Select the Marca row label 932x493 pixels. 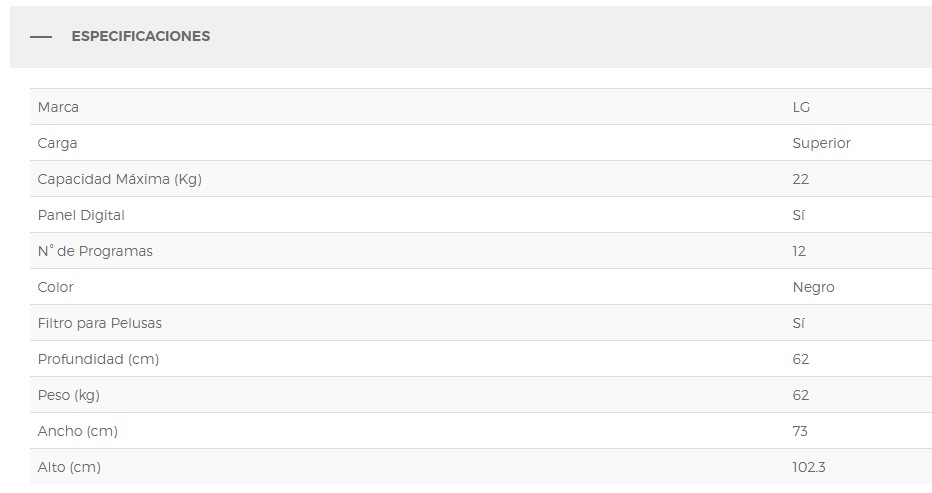tap(58, 107)
